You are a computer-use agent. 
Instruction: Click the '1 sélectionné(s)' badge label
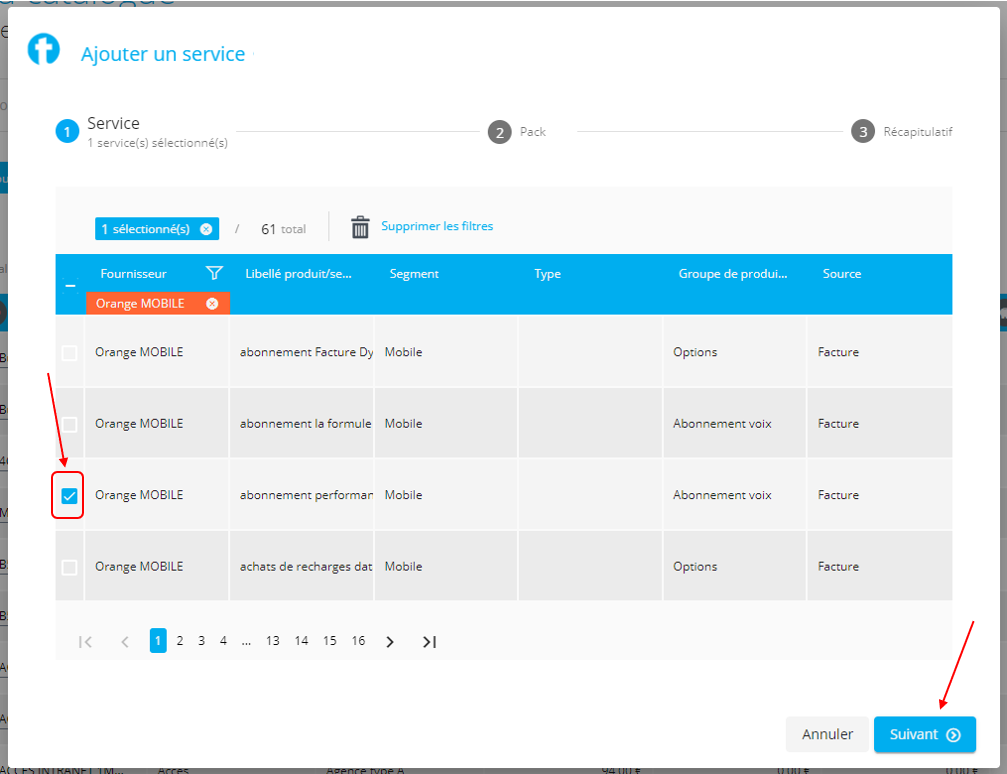click(146, 229)
